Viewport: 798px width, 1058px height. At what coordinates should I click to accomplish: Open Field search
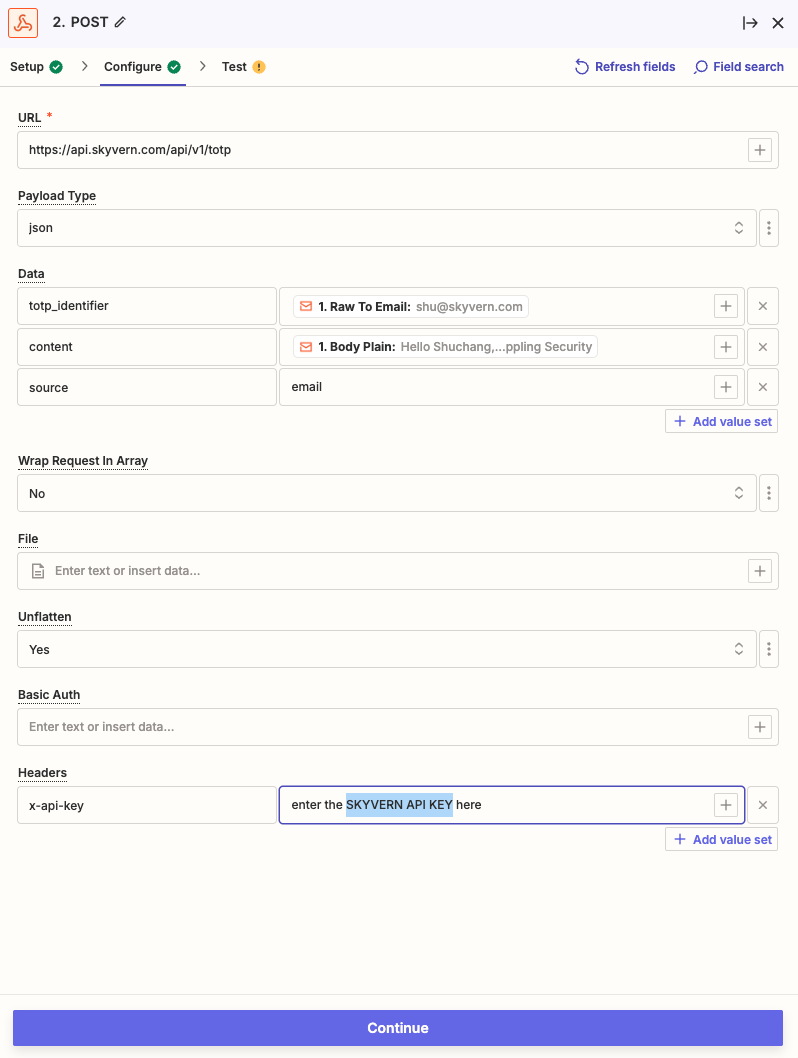(x=739, y=67)
